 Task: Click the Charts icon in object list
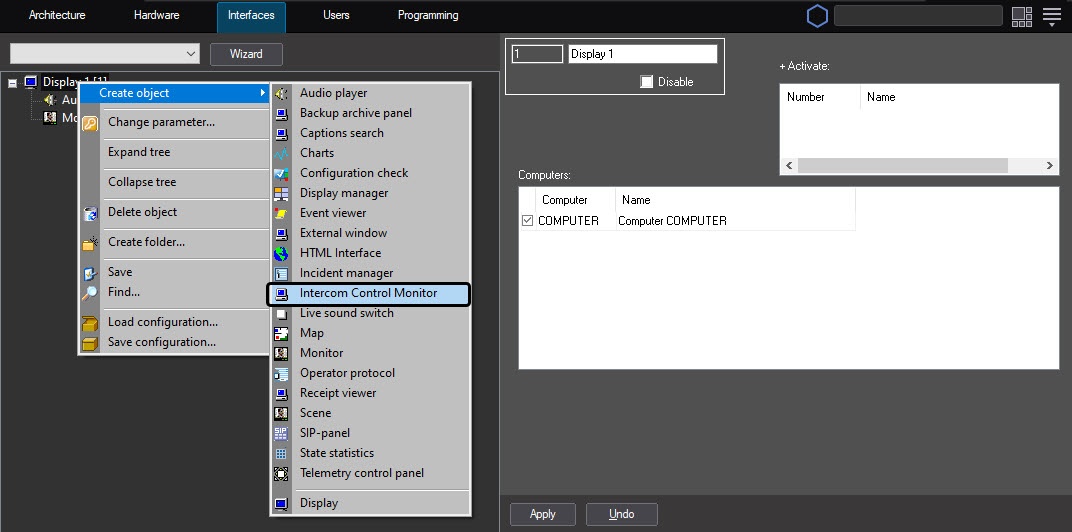pyautogui.click(x=281, y=153)
